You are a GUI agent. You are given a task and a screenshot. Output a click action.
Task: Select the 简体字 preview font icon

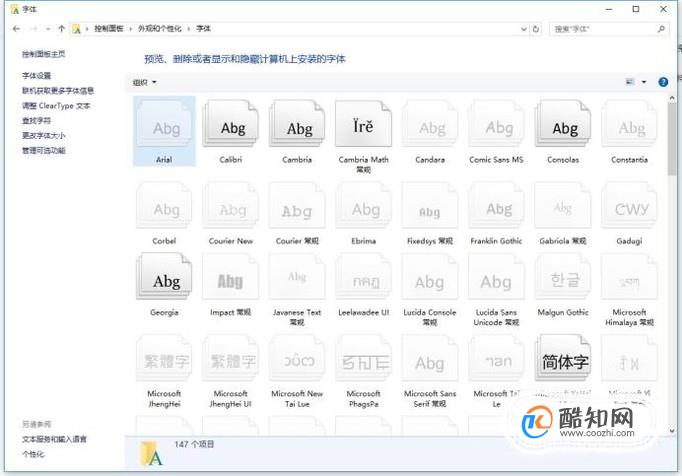click(563, 359)
